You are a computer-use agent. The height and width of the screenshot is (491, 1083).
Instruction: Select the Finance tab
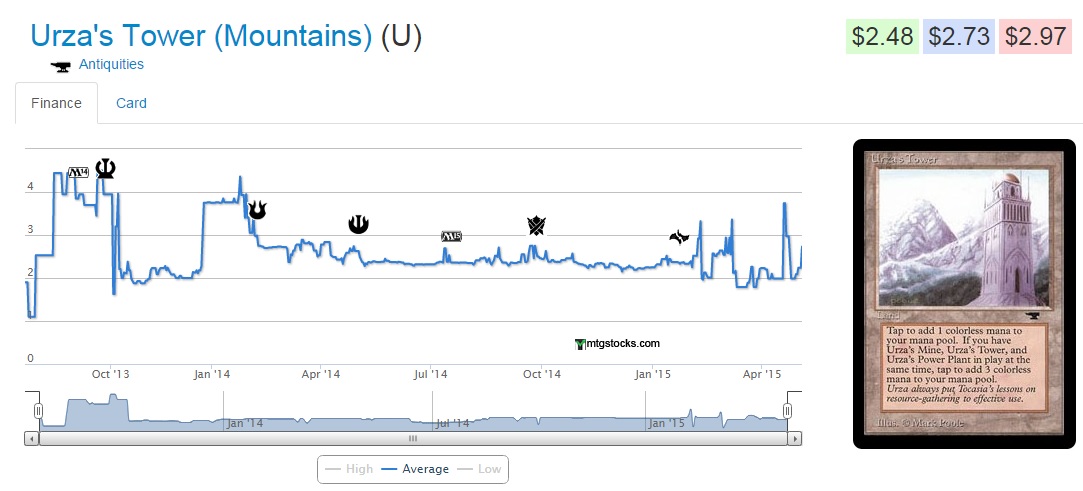click(x=56, y=103)
